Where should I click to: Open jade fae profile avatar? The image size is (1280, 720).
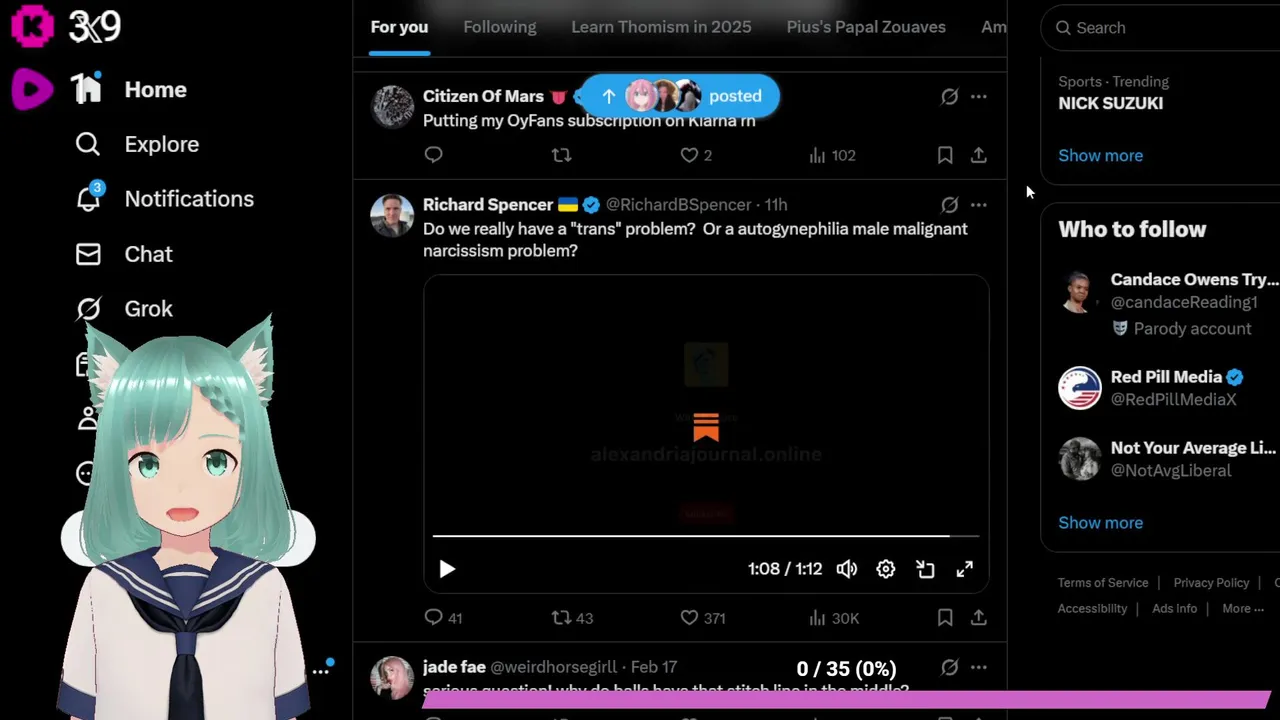(392, 677)
